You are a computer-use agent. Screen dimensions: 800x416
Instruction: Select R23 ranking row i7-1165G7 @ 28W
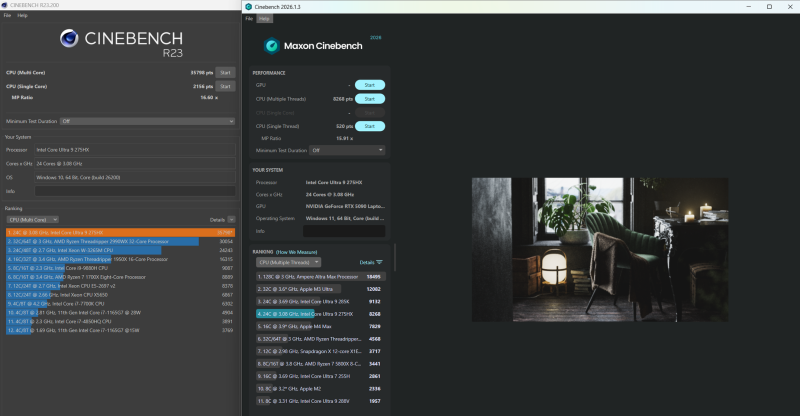[120, 312]
